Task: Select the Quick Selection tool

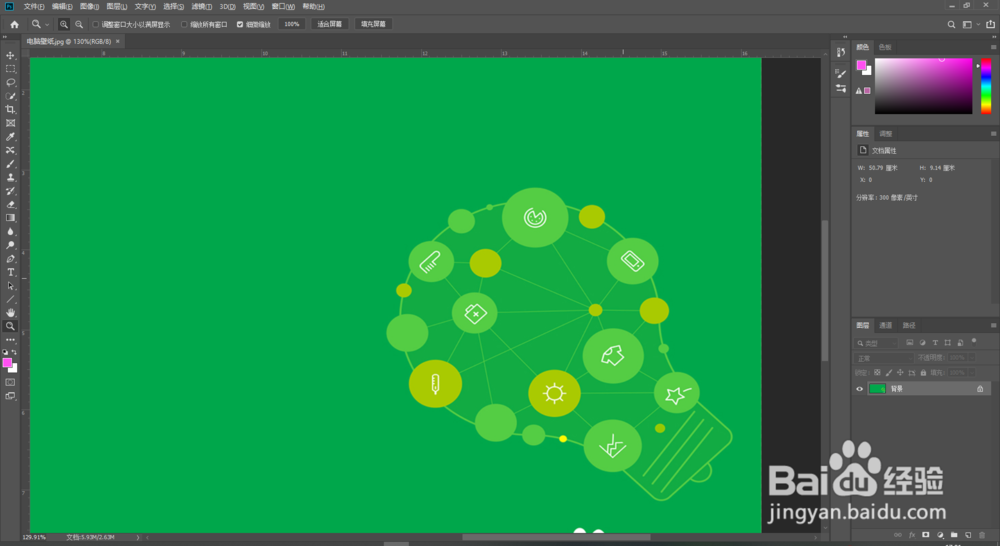Action: [x=10, y=96]
